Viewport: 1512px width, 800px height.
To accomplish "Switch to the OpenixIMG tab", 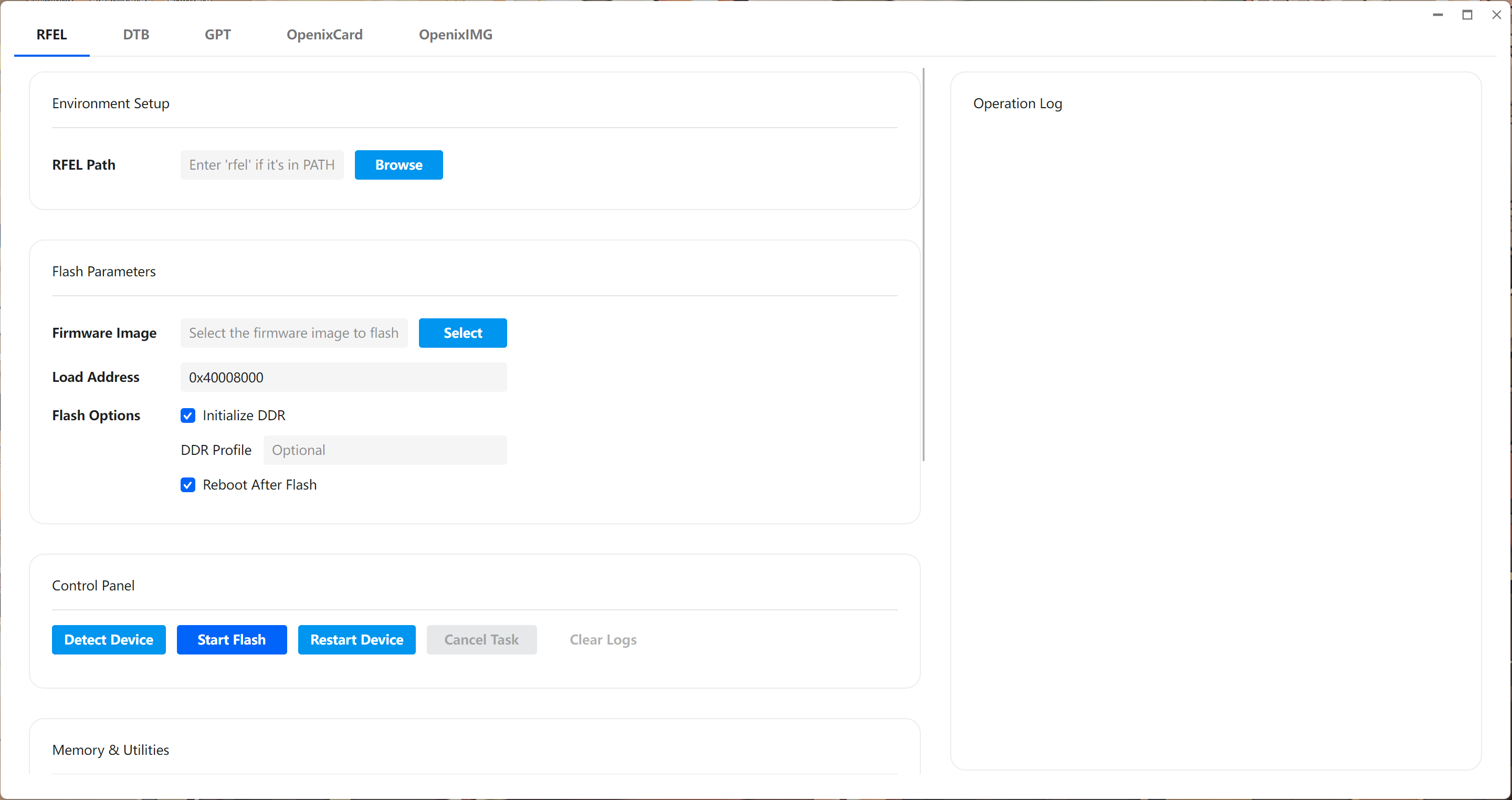I will tap(455, 35).
